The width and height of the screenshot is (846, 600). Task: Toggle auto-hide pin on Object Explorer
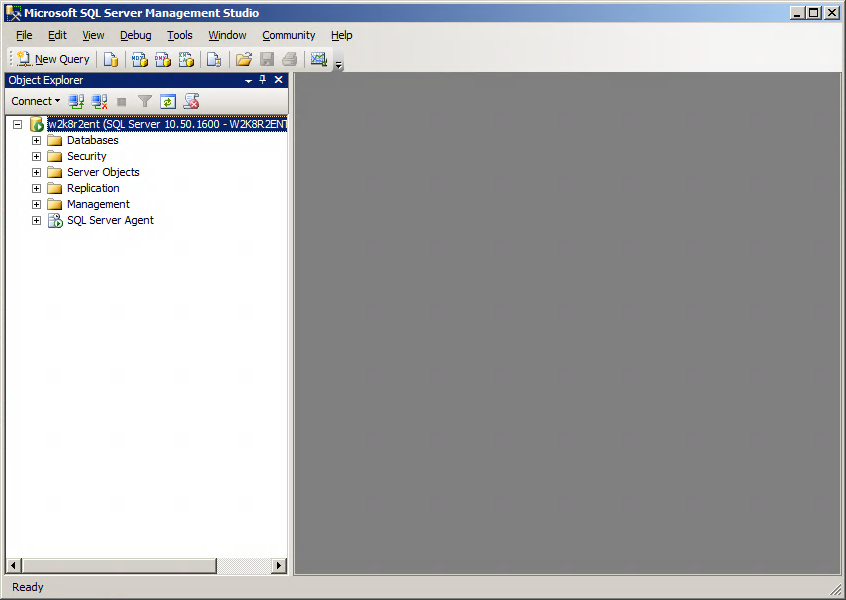tap(263, 80)
